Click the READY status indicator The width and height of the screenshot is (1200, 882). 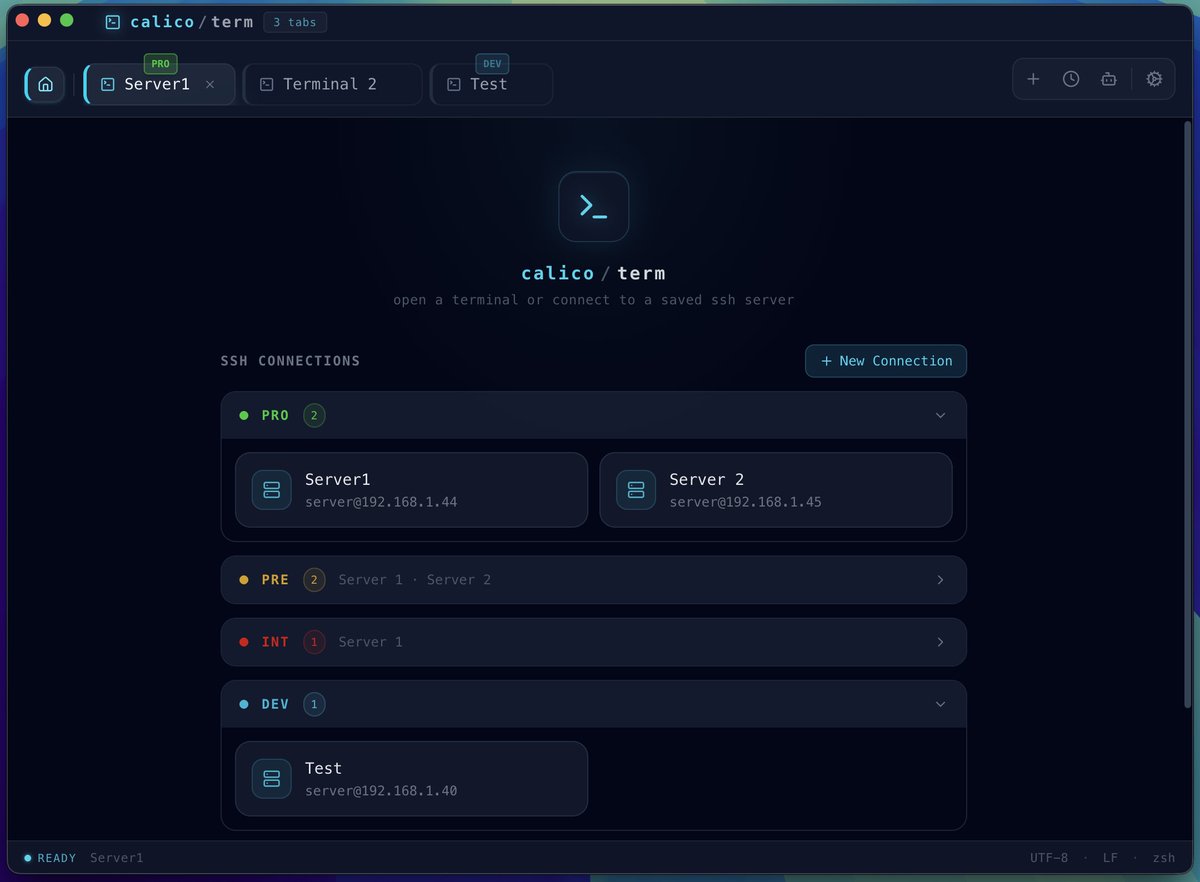coord(50,858)
